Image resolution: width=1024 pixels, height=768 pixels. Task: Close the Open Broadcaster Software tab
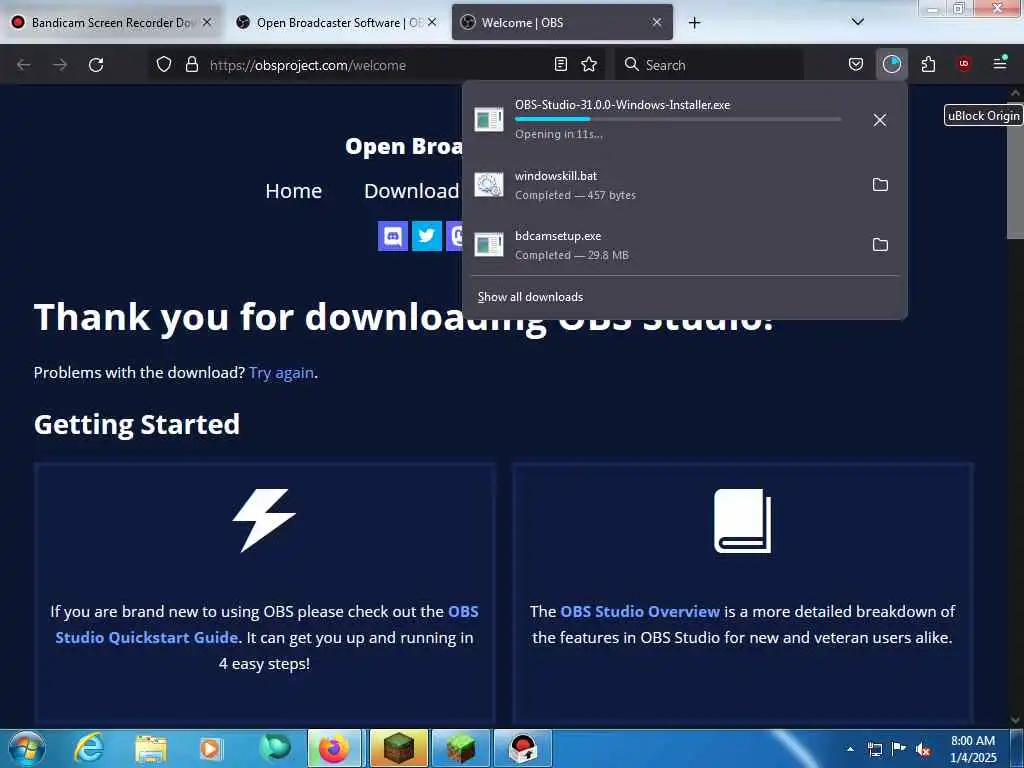(x=432, y=22)
